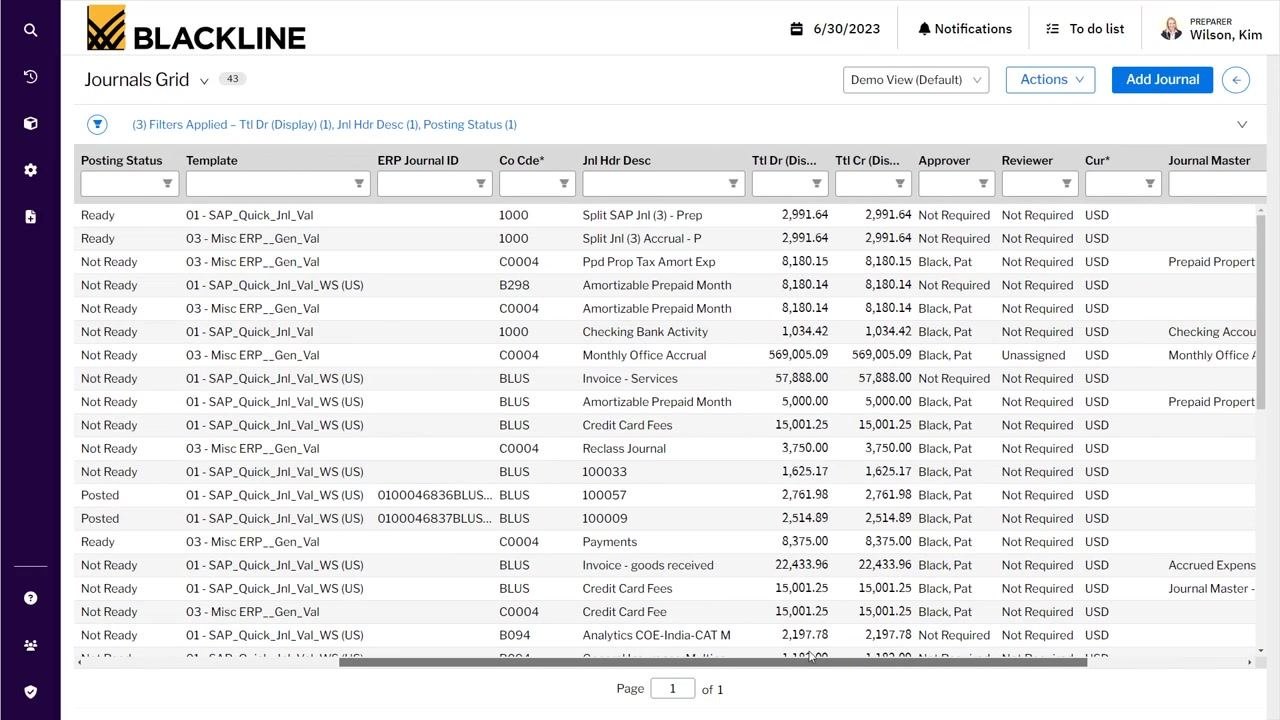Open the settings gear in the sidebar
This screenshot has height=720, width=1280.
click(x=30, y=170)
